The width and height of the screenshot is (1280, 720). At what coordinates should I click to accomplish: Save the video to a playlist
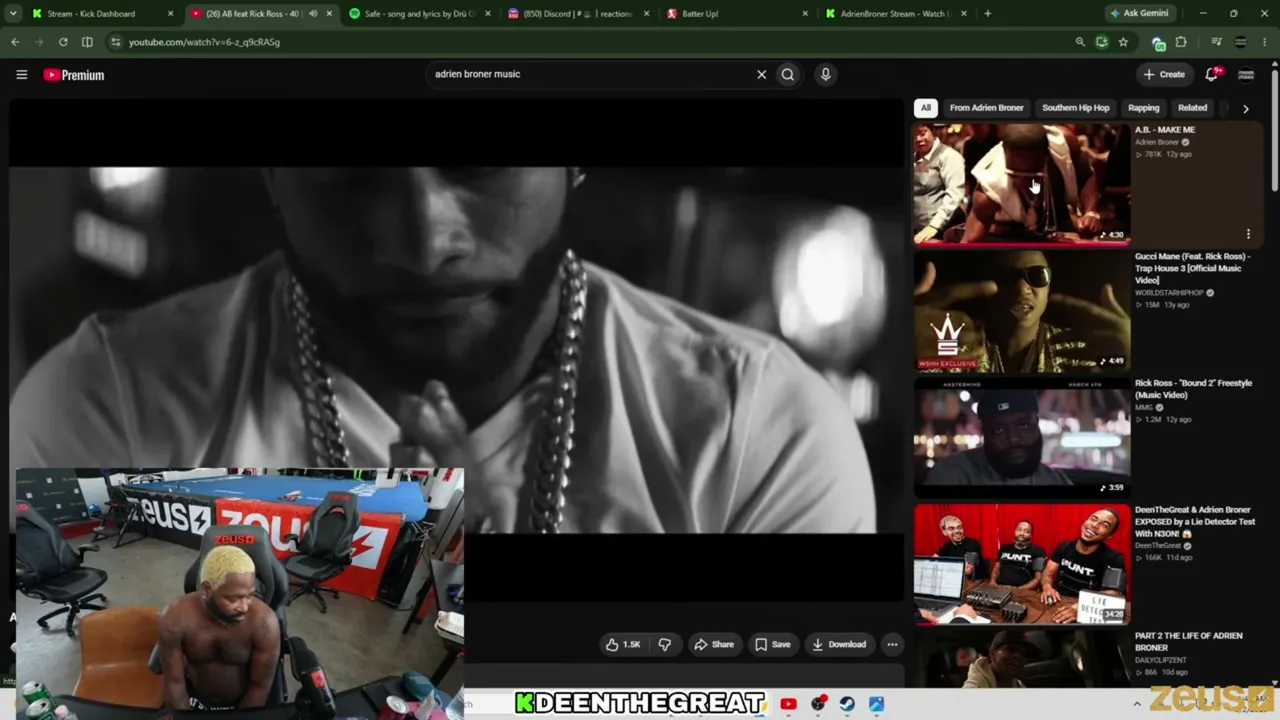coord(772,645)
